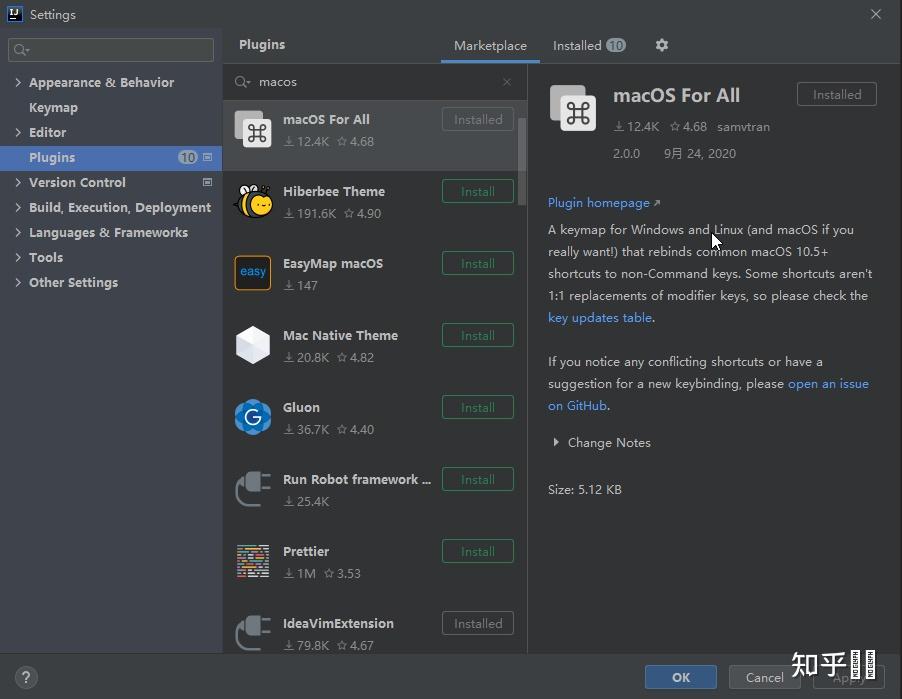Click the help question mark icon
The width and height of the screenshot is (902, 699).
point(26,677)
